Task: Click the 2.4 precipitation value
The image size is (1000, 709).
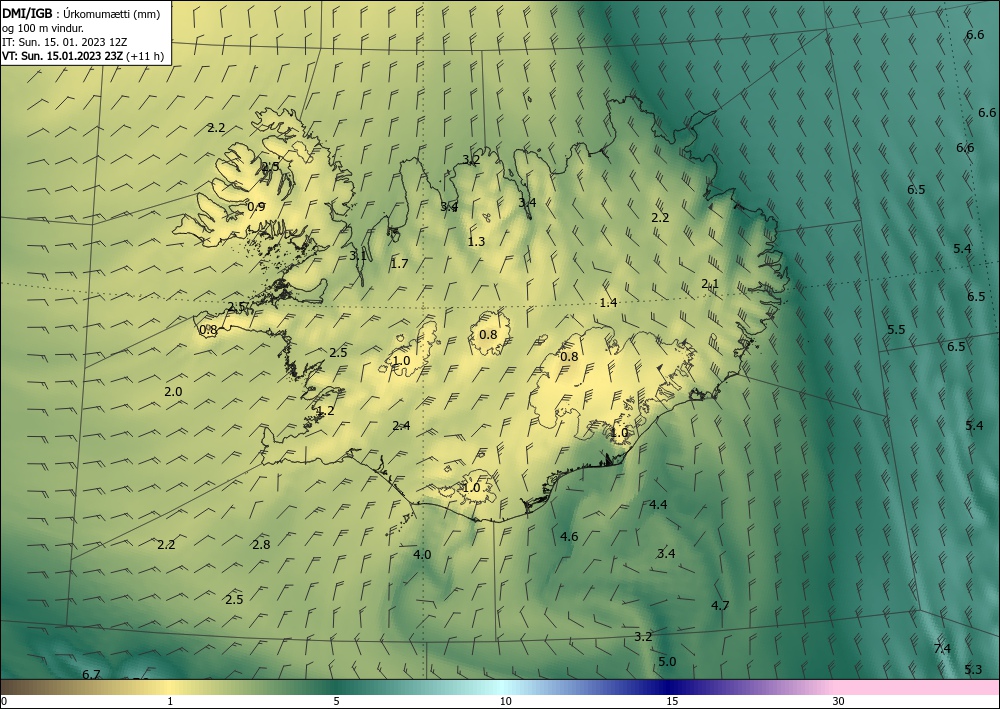Action: pos(401,426)
